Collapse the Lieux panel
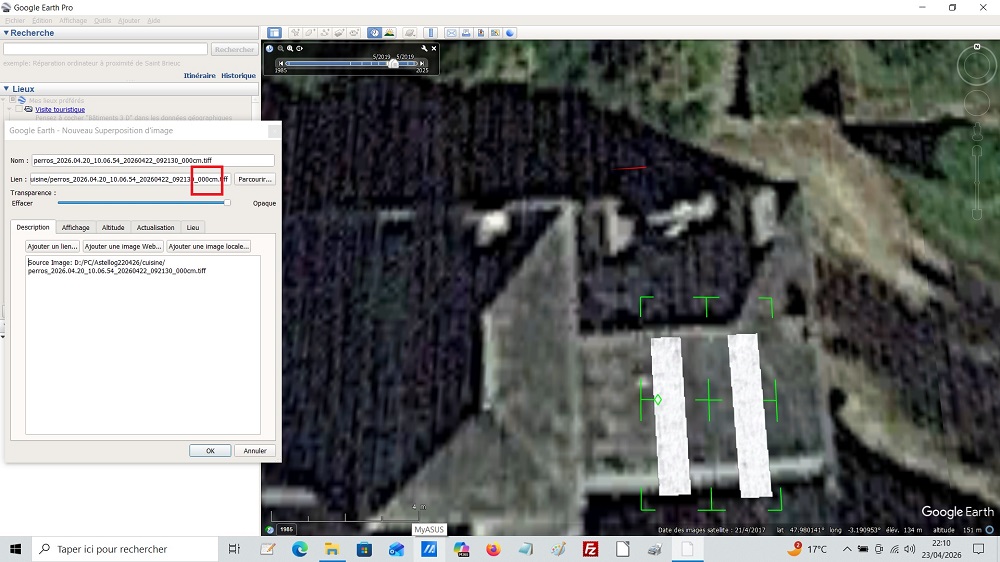This screenshot has width=1000, height=562. 6,89
